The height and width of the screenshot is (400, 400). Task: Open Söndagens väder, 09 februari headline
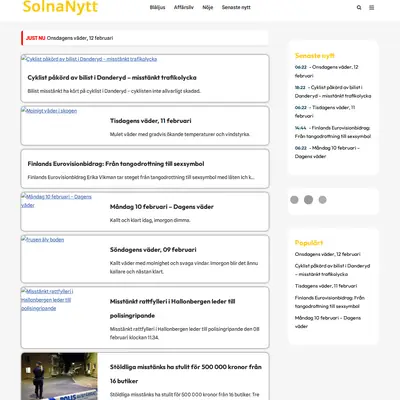(153, 250)
